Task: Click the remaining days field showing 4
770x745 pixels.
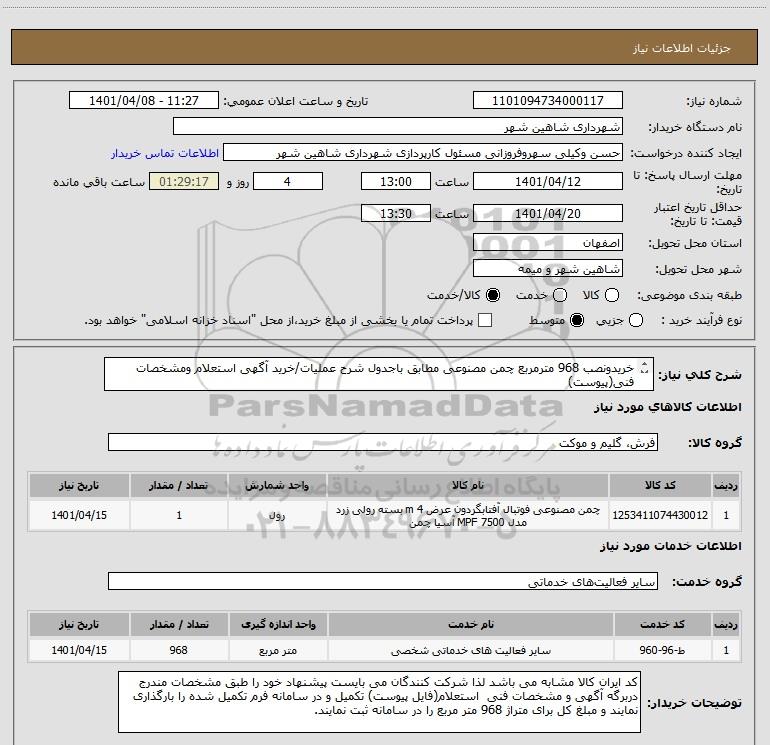Action: coord(288,181)
